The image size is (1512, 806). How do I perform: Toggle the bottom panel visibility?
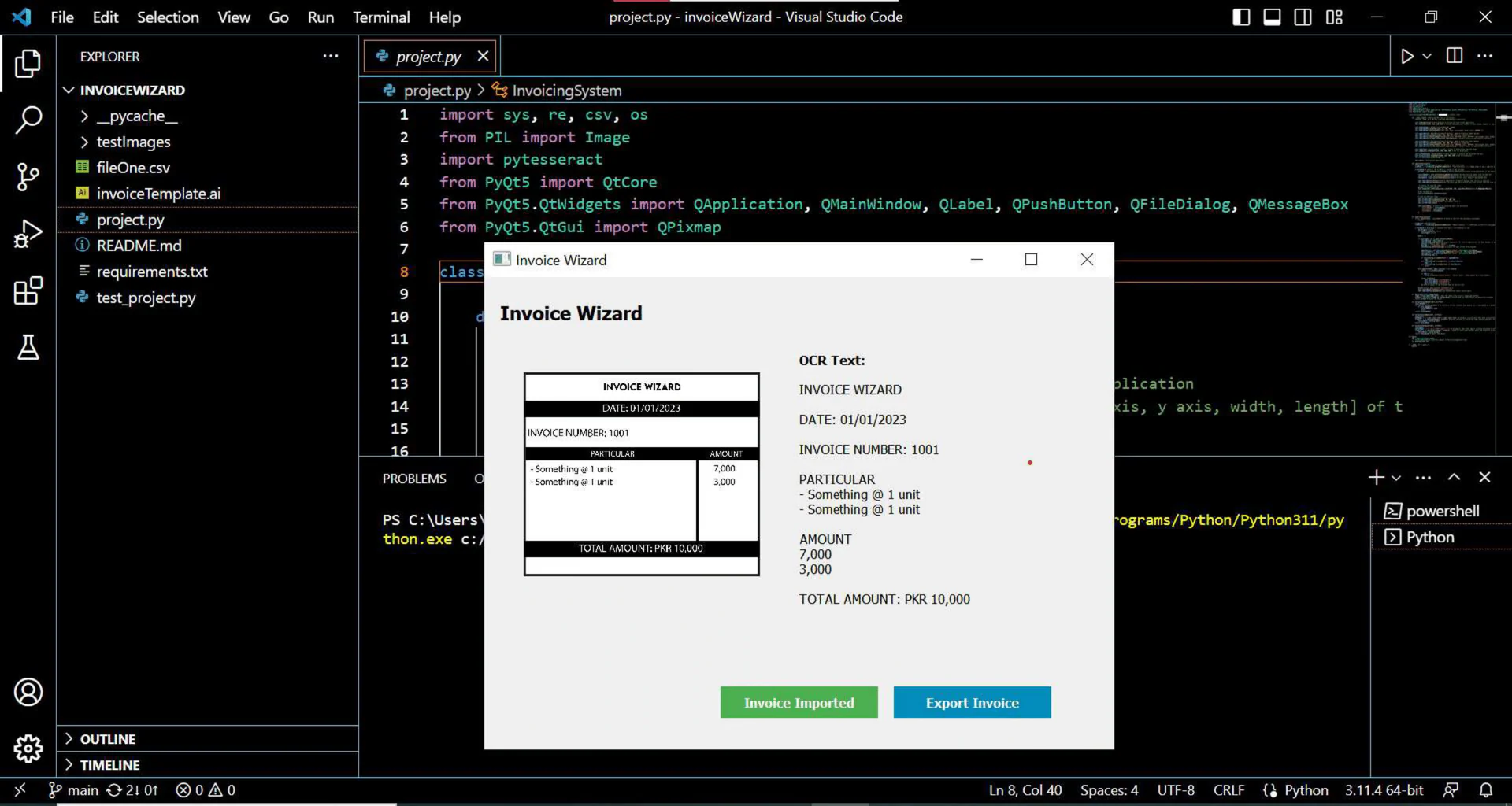click(1272, 17)
